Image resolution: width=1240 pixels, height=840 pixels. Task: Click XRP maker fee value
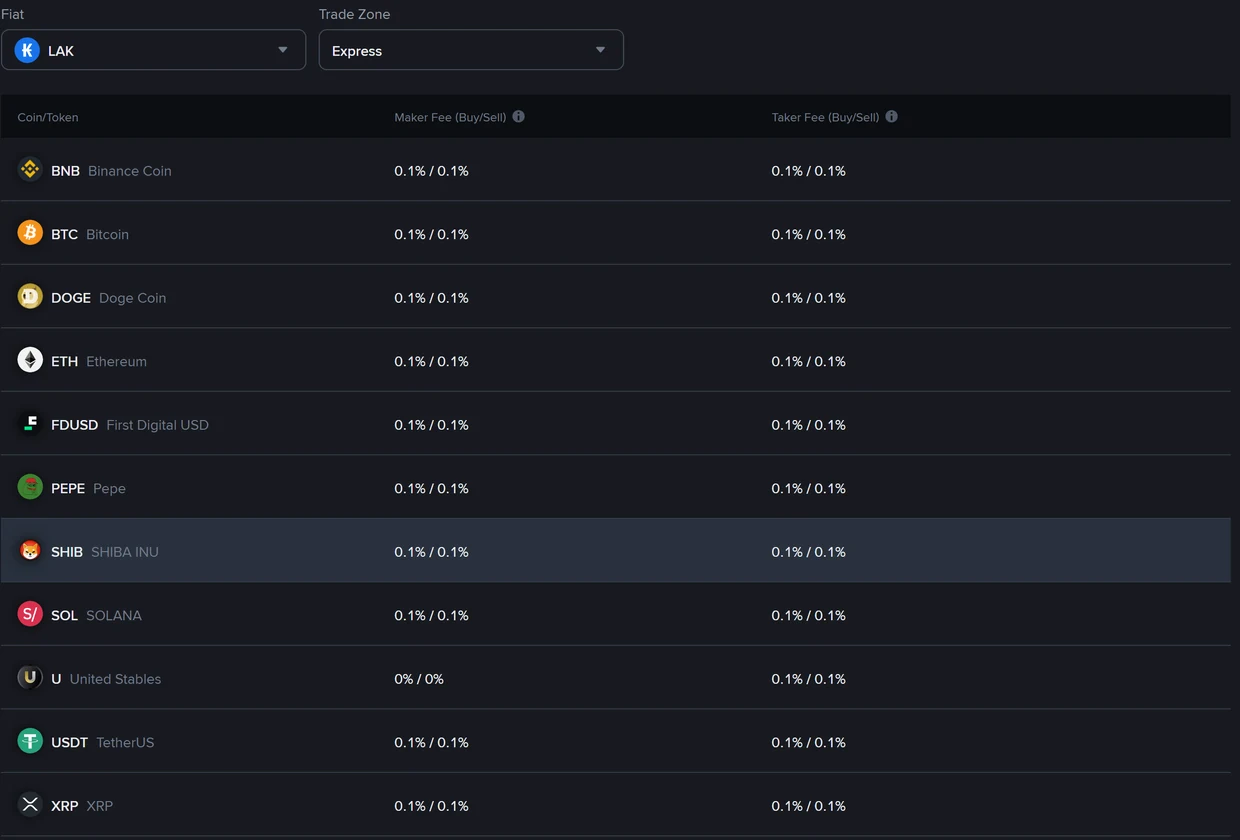tap(431, 806)
